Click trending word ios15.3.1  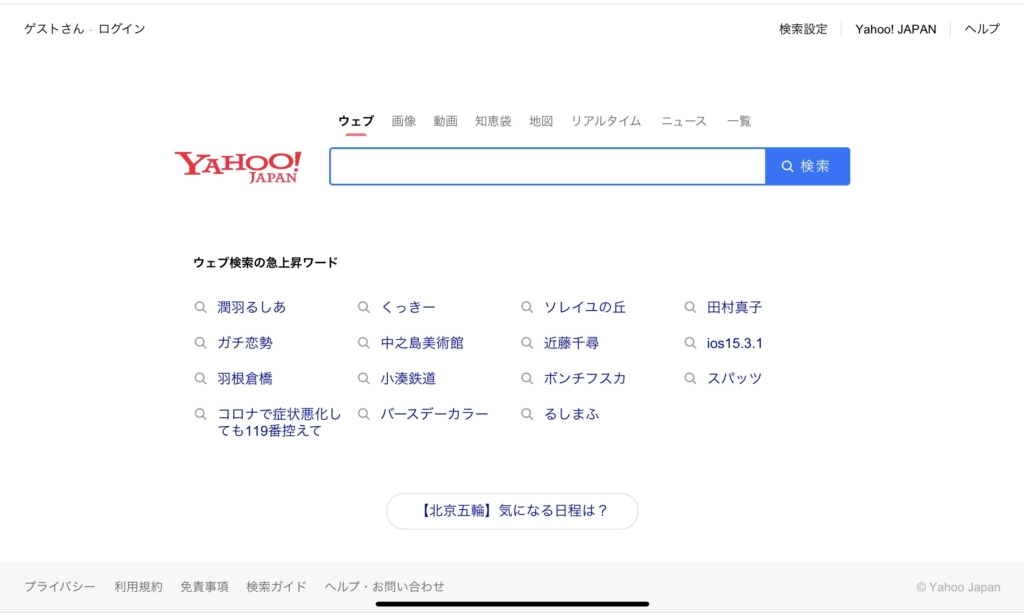(x=734, y=343)
